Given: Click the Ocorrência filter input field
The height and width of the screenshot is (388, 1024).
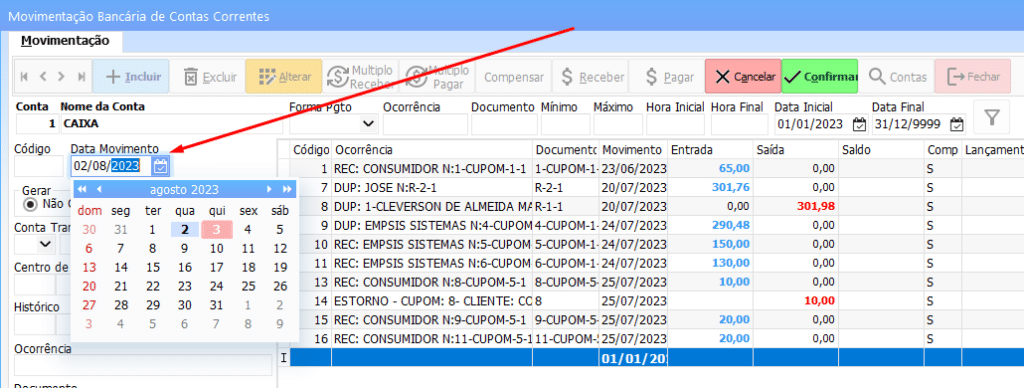Looking at the screenshot, I should (x=425, y=124).
